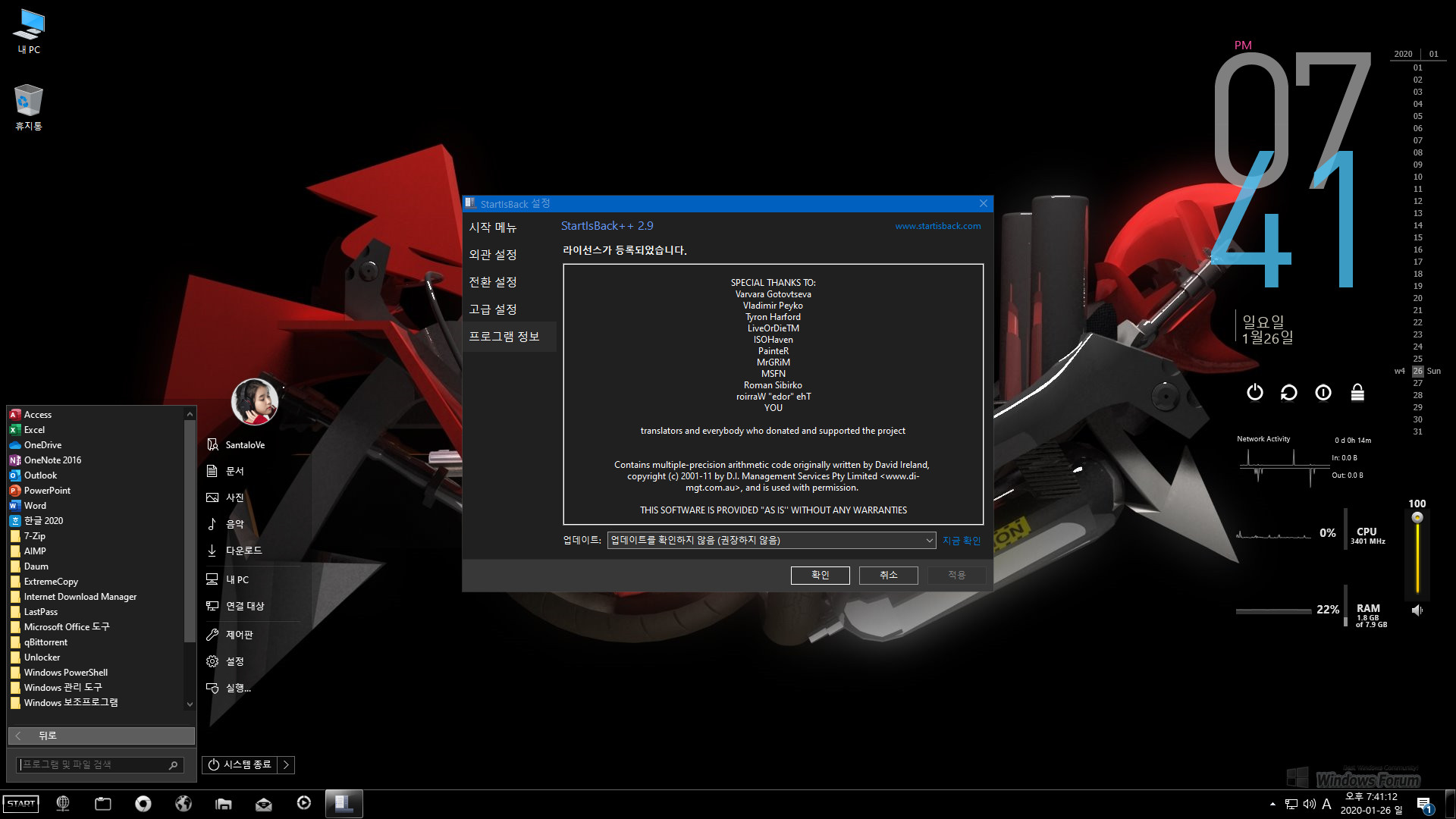
Task: Expand the 7-Zip folder in start menu
Action: click(96, 536)
